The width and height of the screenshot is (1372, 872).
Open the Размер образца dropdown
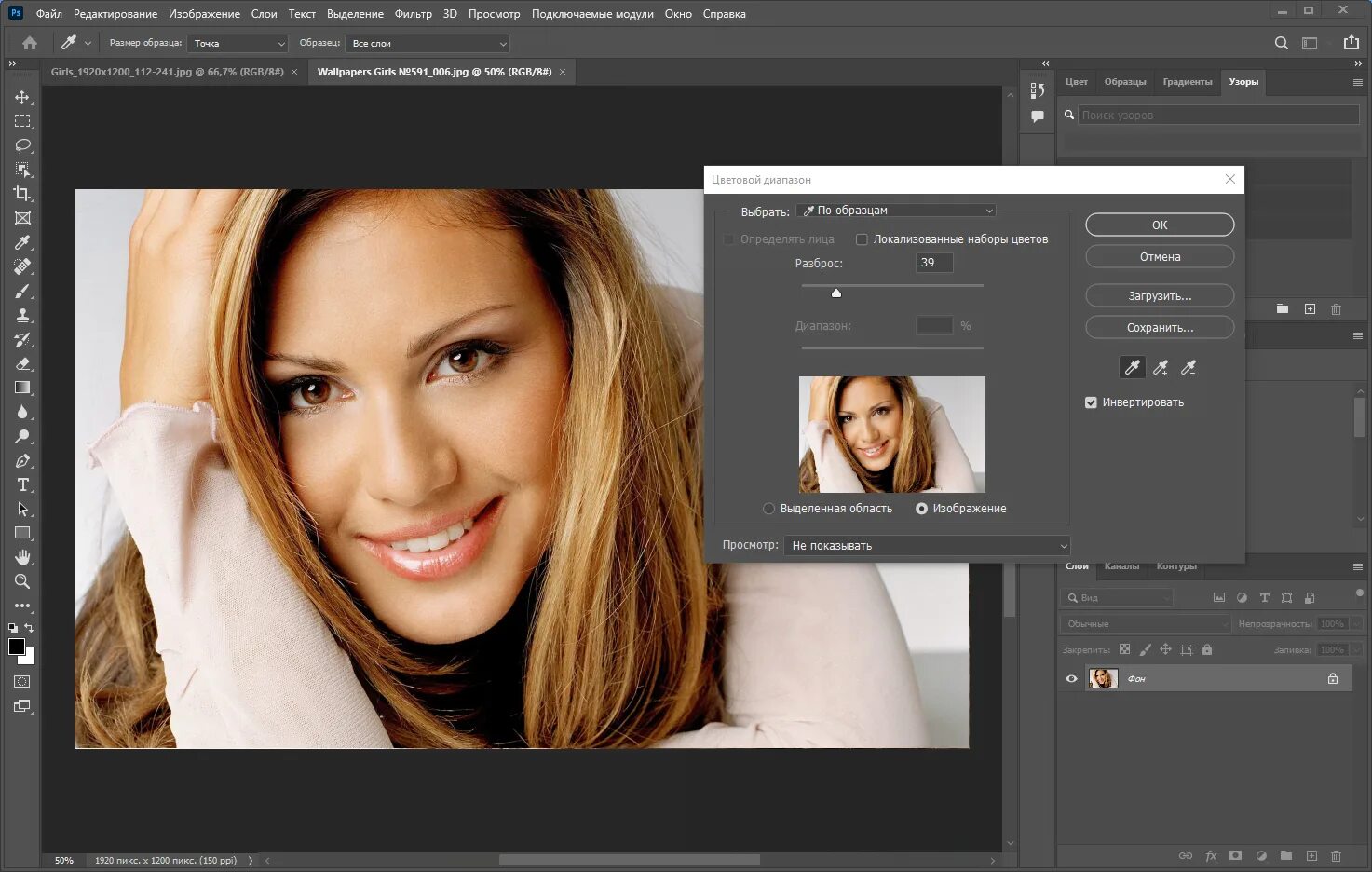point(238,44)
